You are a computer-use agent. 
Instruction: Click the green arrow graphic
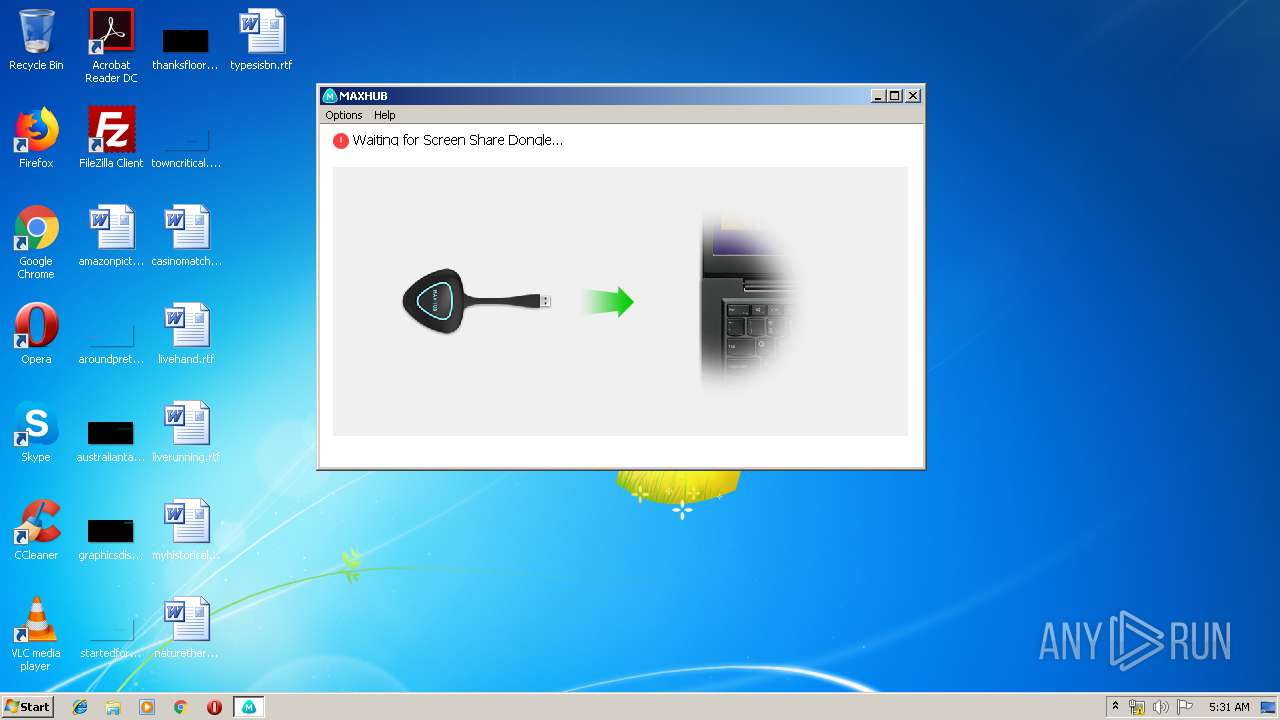(608, 301)
